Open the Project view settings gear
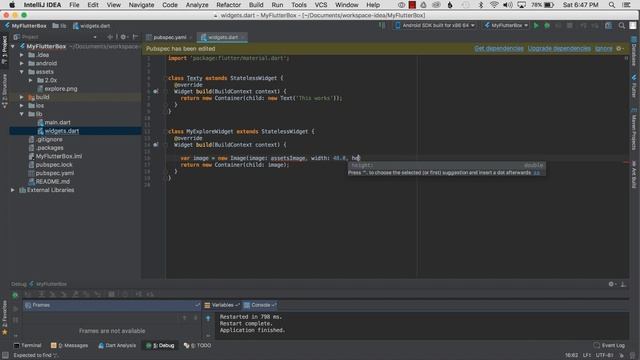 pos(123,37)
